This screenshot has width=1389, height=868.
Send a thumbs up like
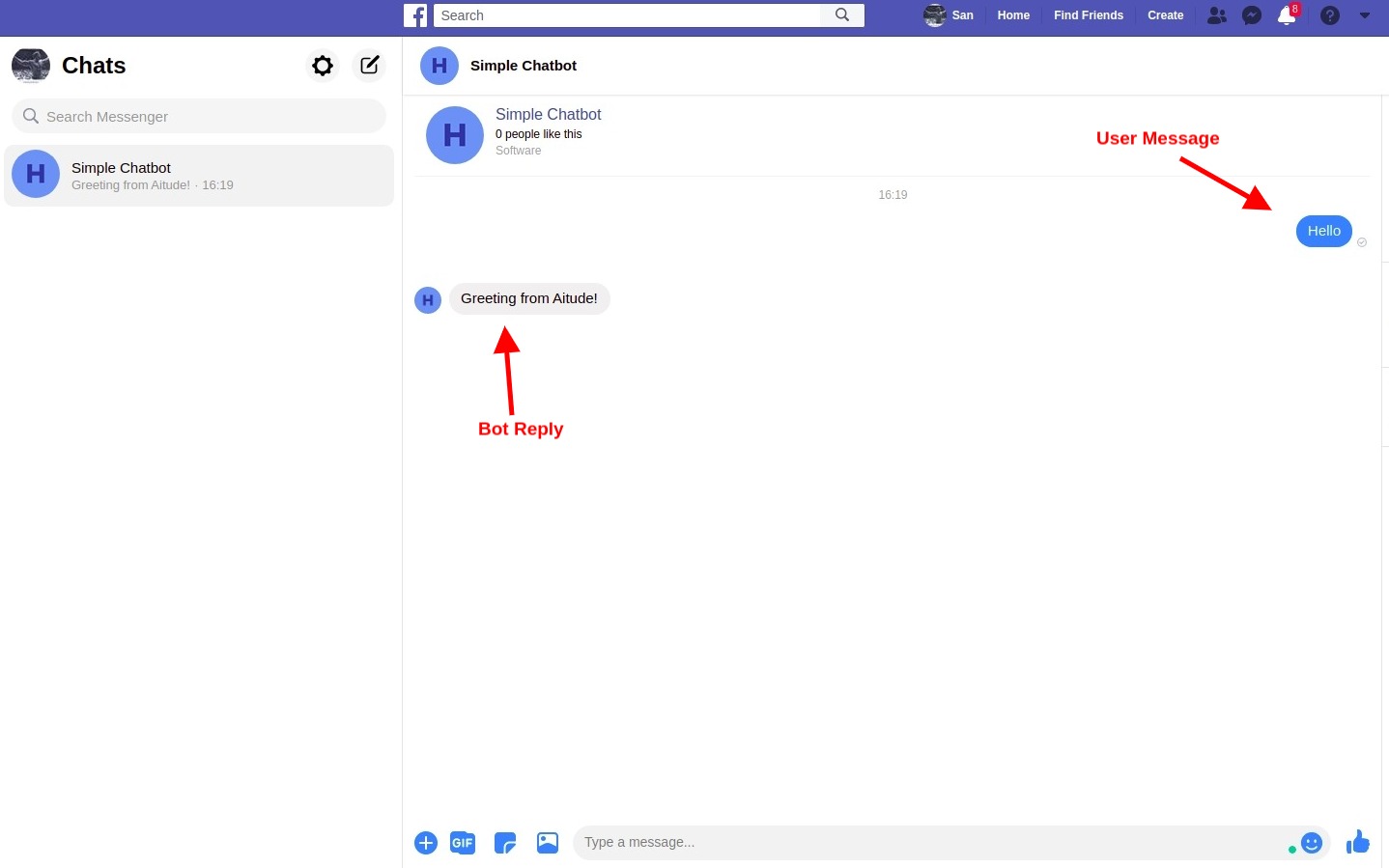[x=1358, y=842]
